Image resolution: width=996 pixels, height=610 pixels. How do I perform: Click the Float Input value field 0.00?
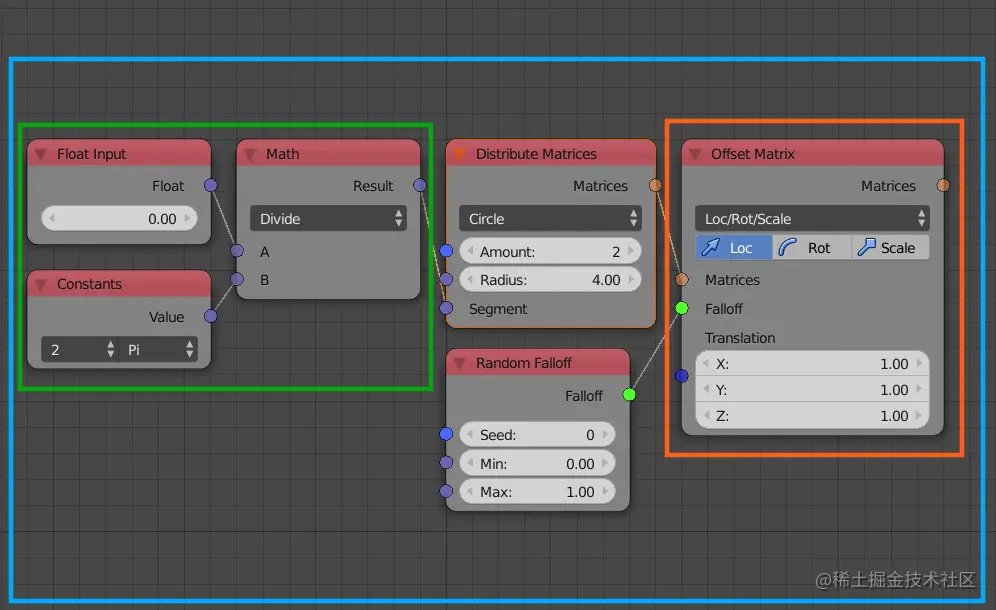pyautogui.click(x=119, y=219)
